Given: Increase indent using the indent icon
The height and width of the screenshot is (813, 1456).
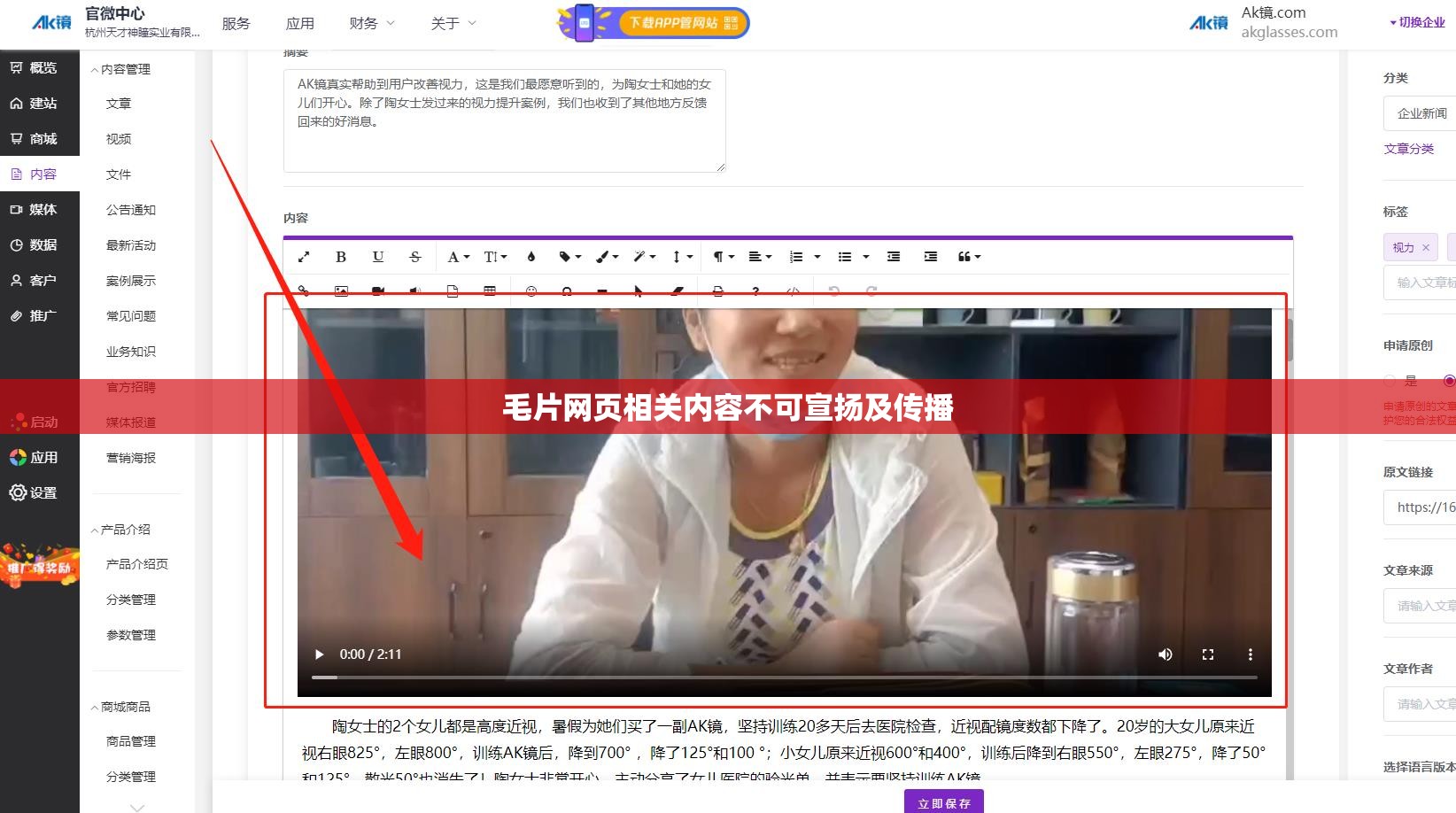Looking at the screenshot, I should click(931, 257).
